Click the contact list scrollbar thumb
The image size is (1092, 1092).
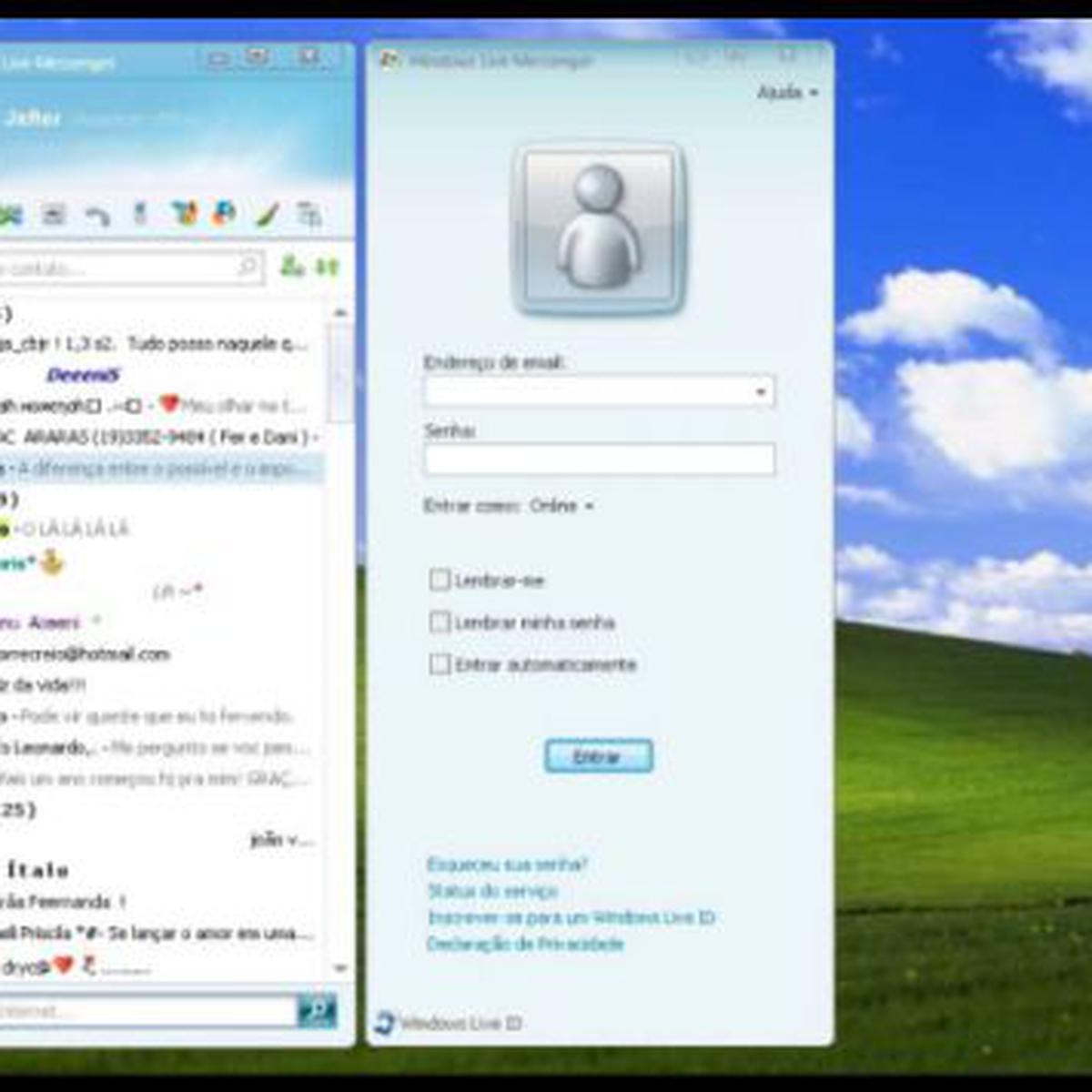pos(340,371)
